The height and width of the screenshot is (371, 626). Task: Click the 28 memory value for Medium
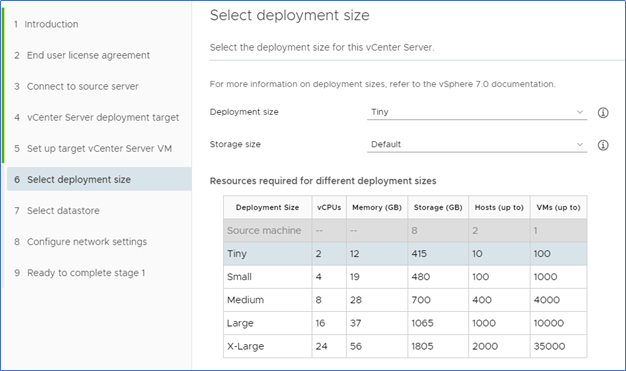(x=356, y=300)
